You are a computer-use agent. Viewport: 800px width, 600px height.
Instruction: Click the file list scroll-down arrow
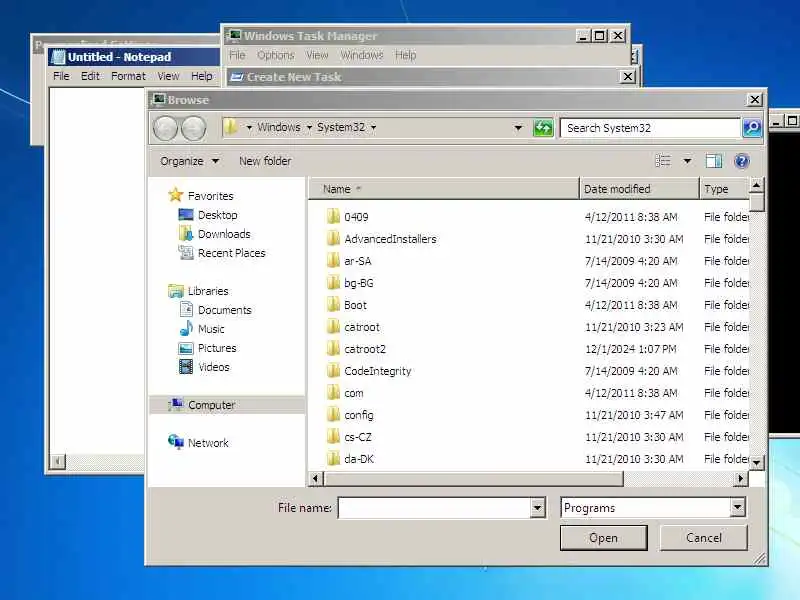pos(756,462)
